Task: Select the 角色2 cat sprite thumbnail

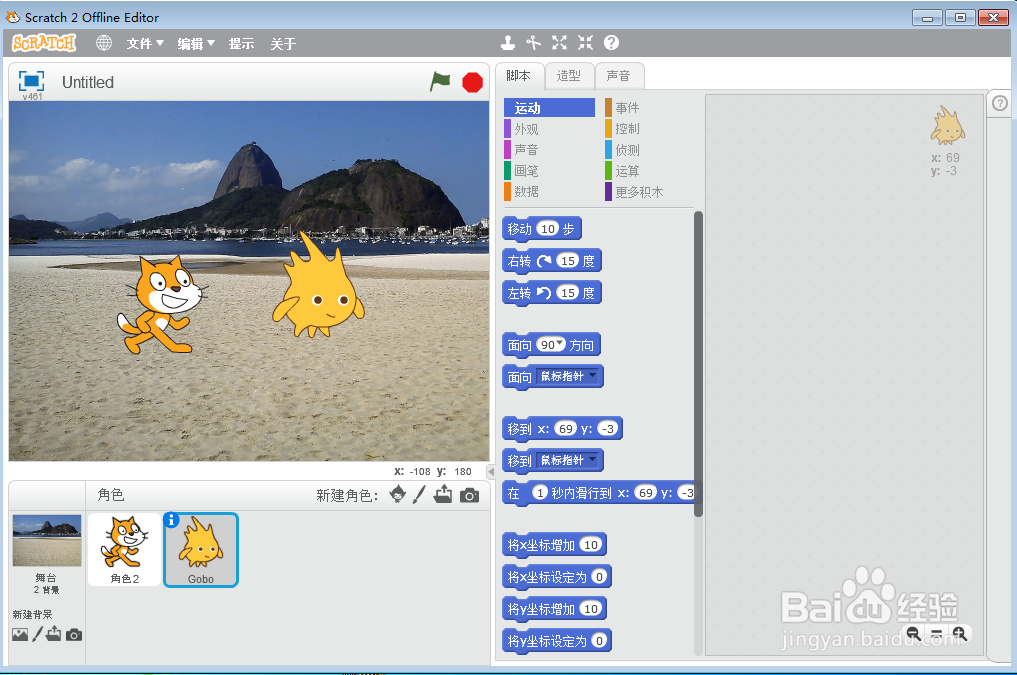Action: click(125, 549)
